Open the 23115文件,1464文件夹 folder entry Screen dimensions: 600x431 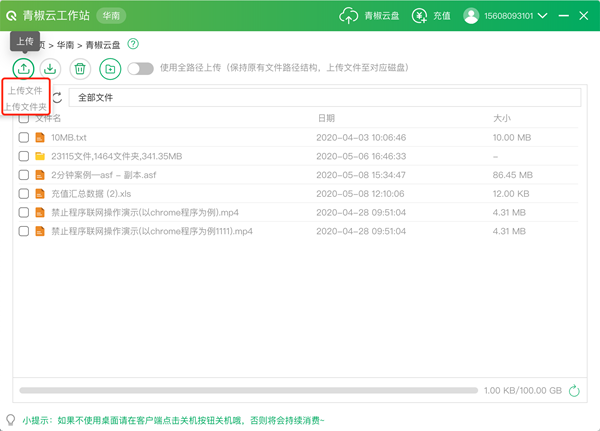115,156
